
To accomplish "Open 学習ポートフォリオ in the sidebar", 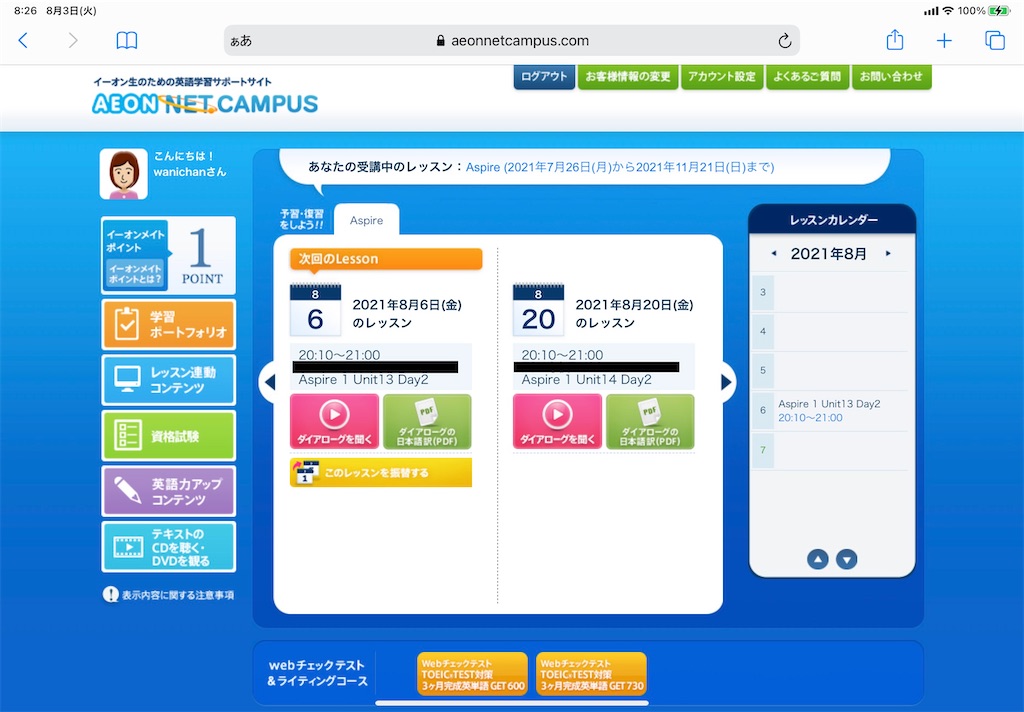I will pos(168,325).
